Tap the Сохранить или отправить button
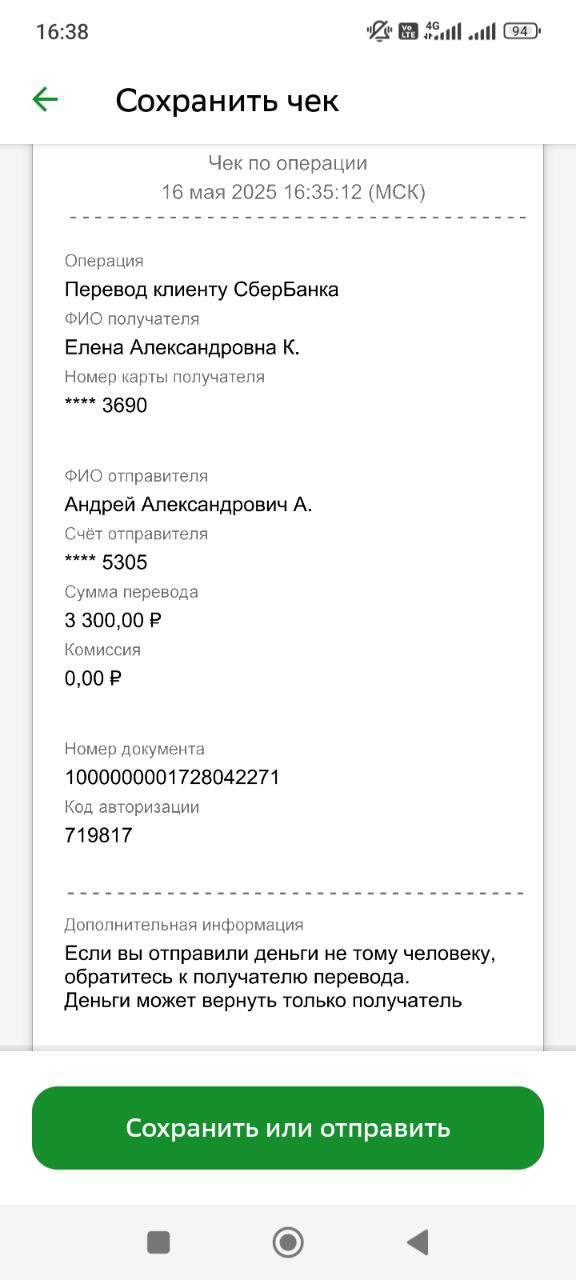The width and height of the screenshot is (576, 1280). [x=288, y=1128]
